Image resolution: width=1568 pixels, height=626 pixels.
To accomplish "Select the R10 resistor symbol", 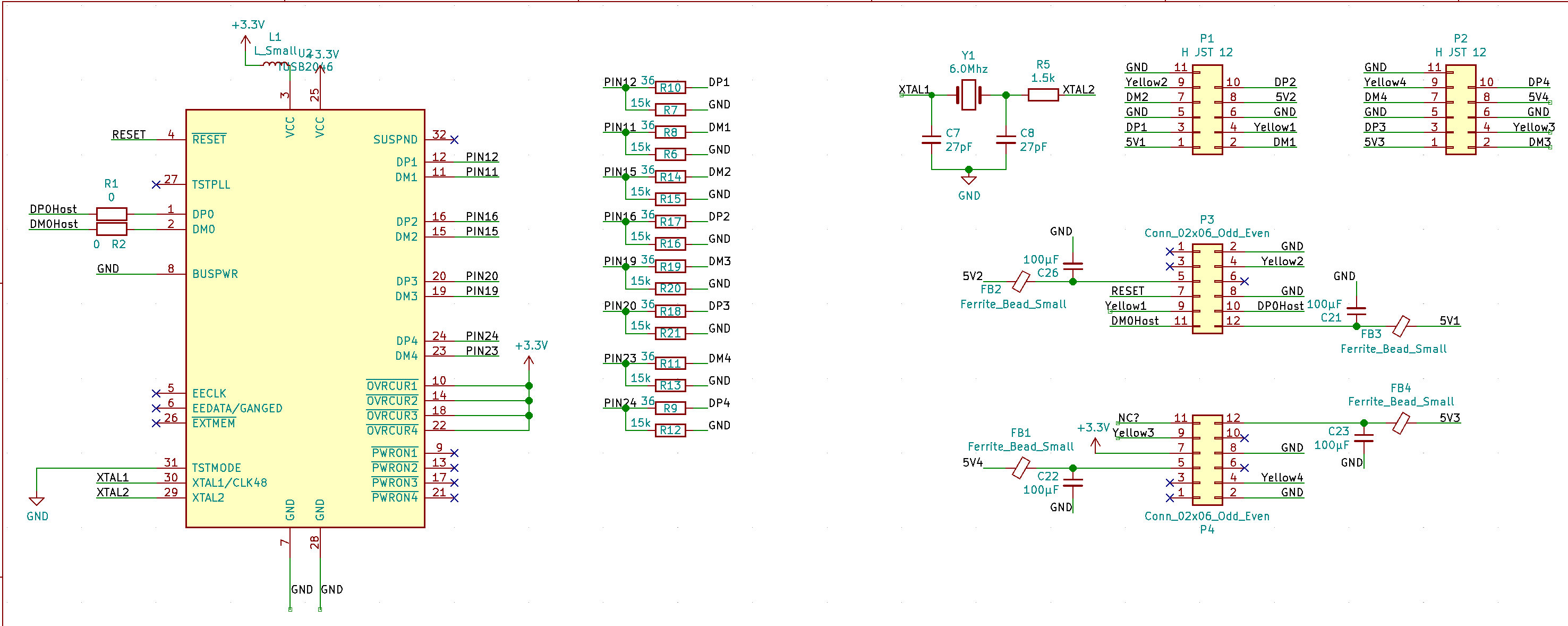I will 670,88.
